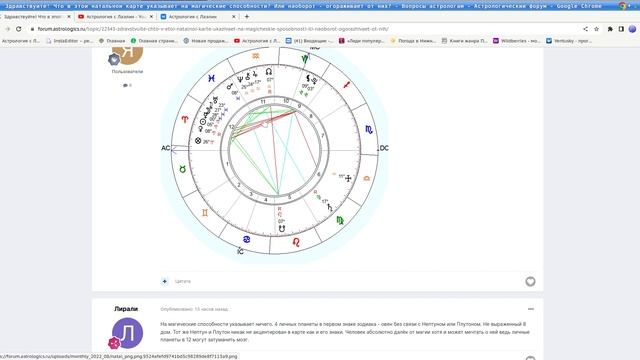Open Лирали's purple avatar
Viewport: 640px width, 360px height.
tap(127, 333)
